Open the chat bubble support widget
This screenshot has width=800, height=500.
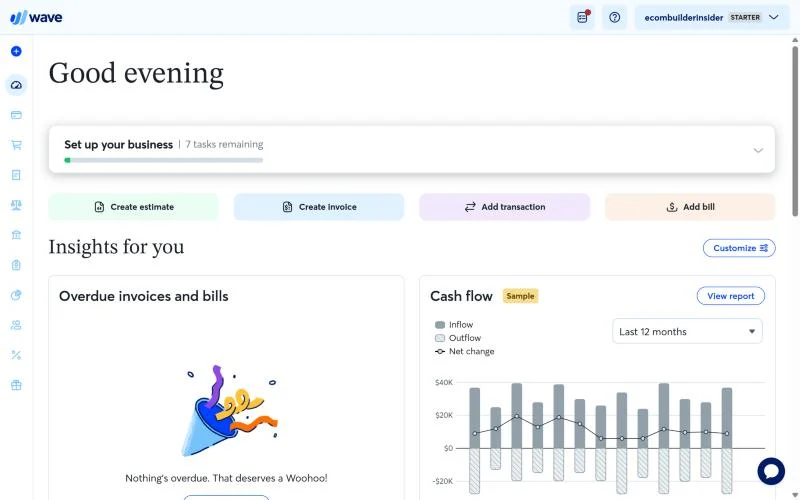771,471
